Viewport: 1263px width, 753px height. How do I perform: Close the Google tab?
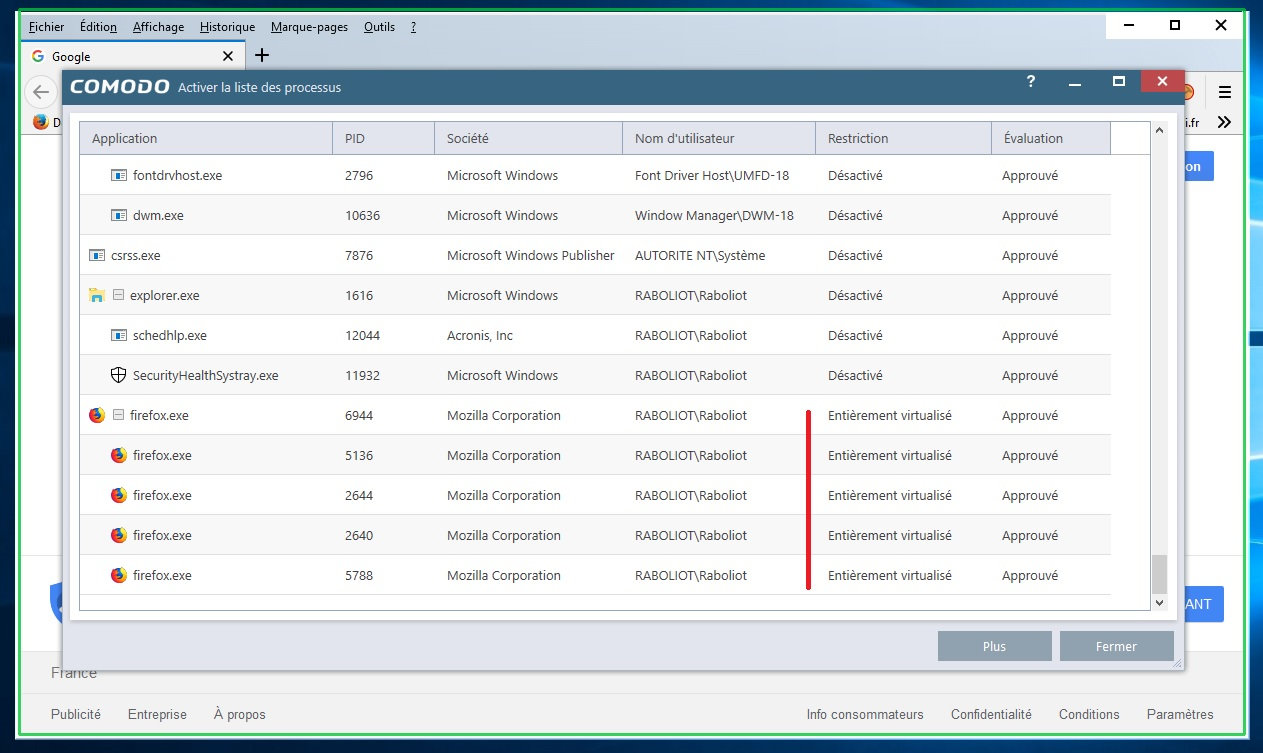point(227,56)
